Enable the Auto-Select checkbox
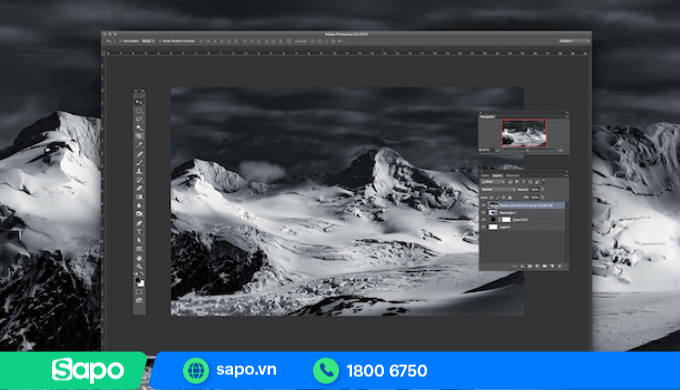The image size is (680, 390). (121, 41)
